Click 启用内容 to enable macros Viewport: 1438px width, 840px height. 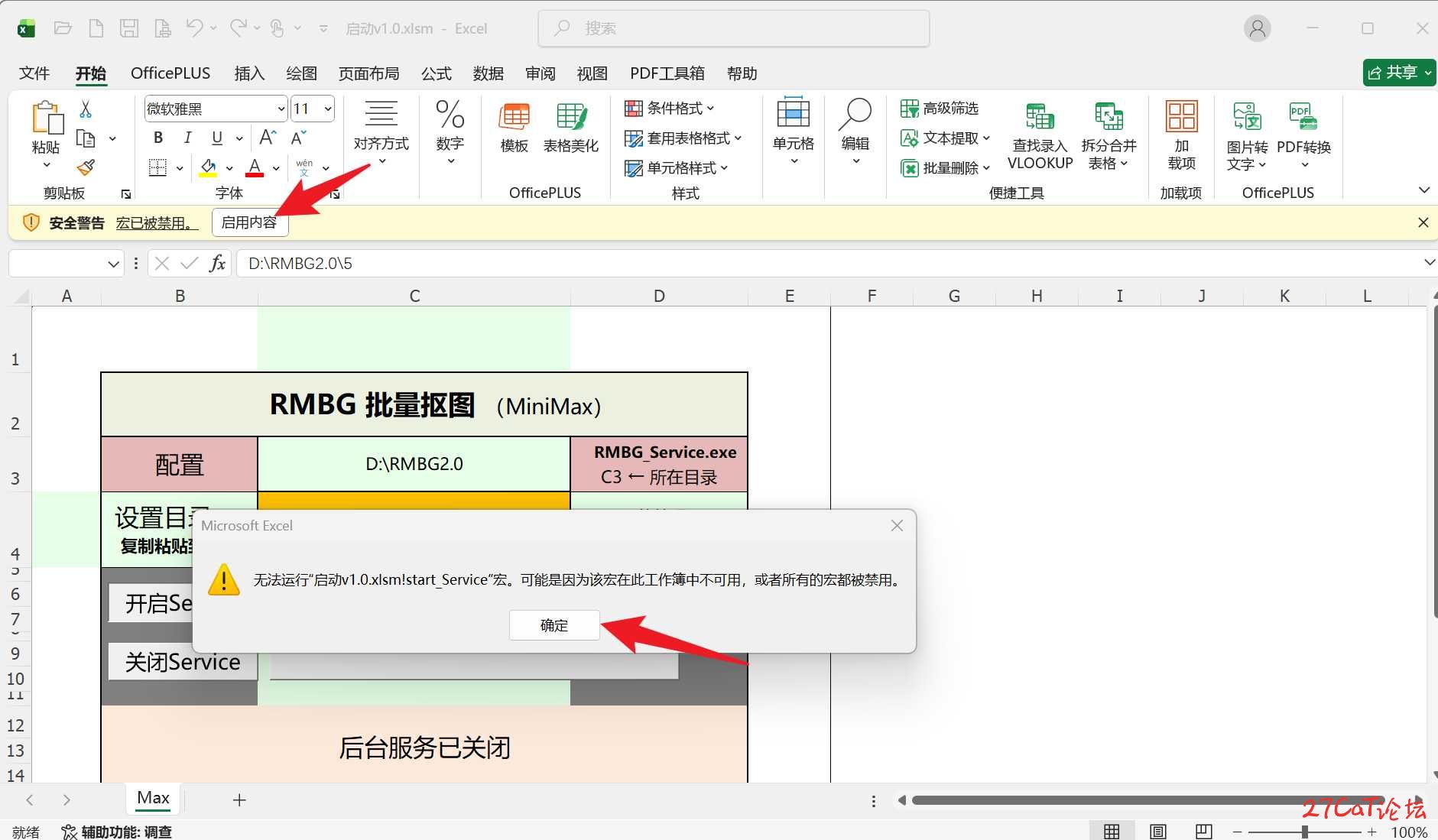[x=249, y=222]
